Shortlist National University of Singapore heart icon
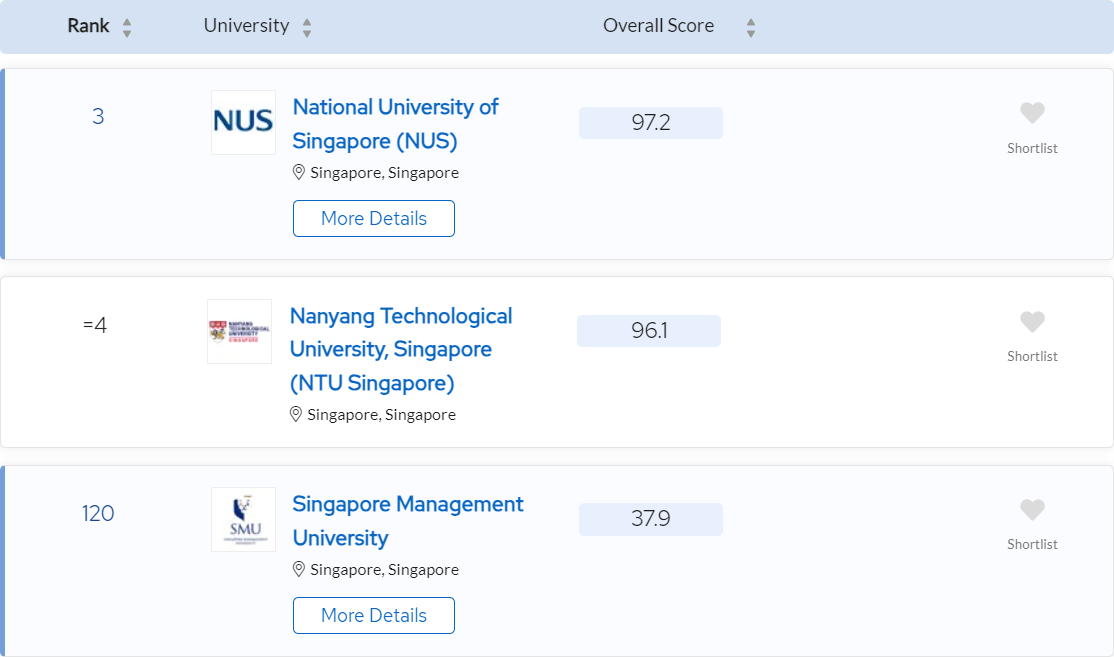This screenshot has width=1114, height=657. pos(1032,113)
